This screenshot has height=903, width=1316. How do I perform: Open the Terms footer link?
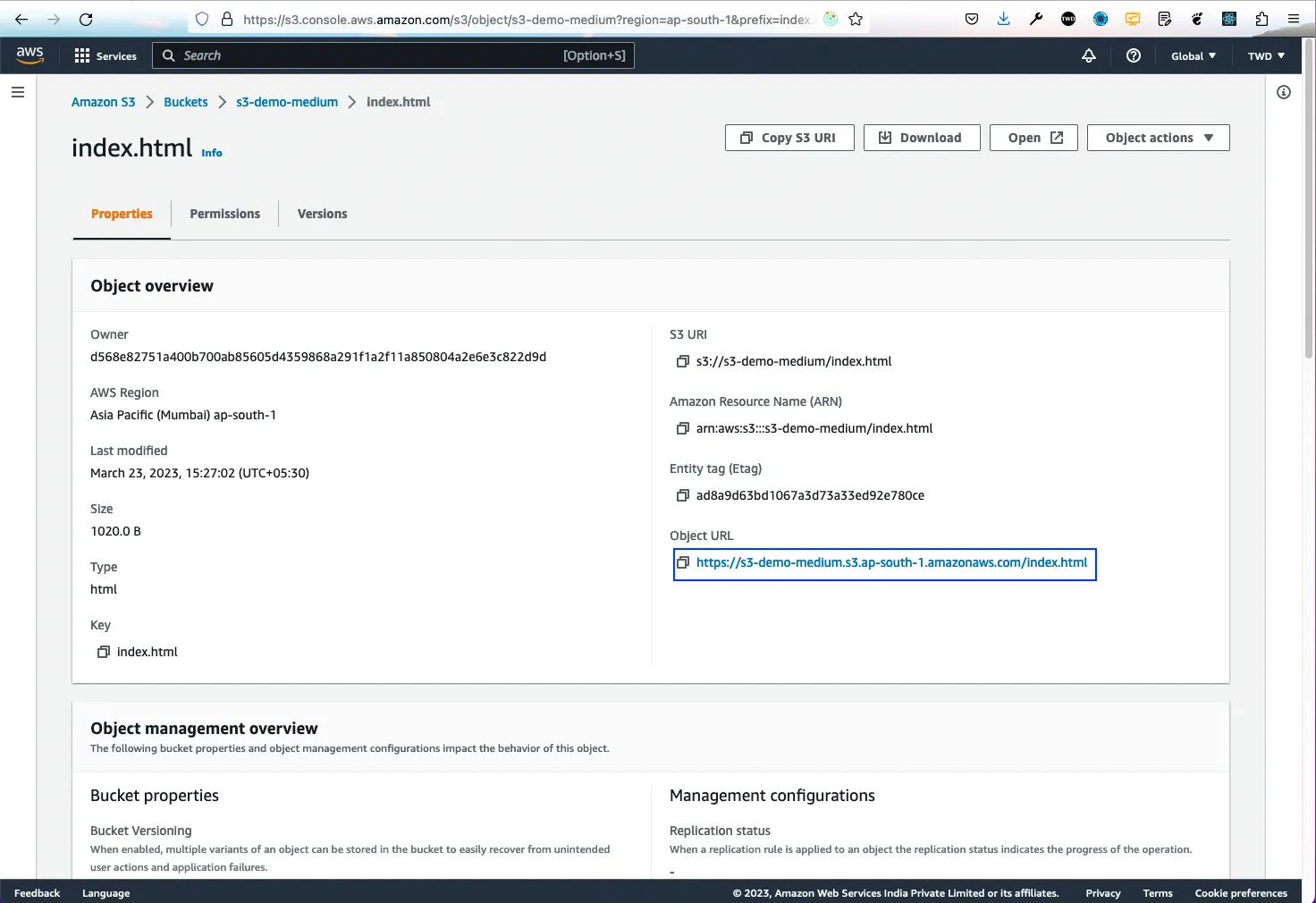pos(1158,893)
